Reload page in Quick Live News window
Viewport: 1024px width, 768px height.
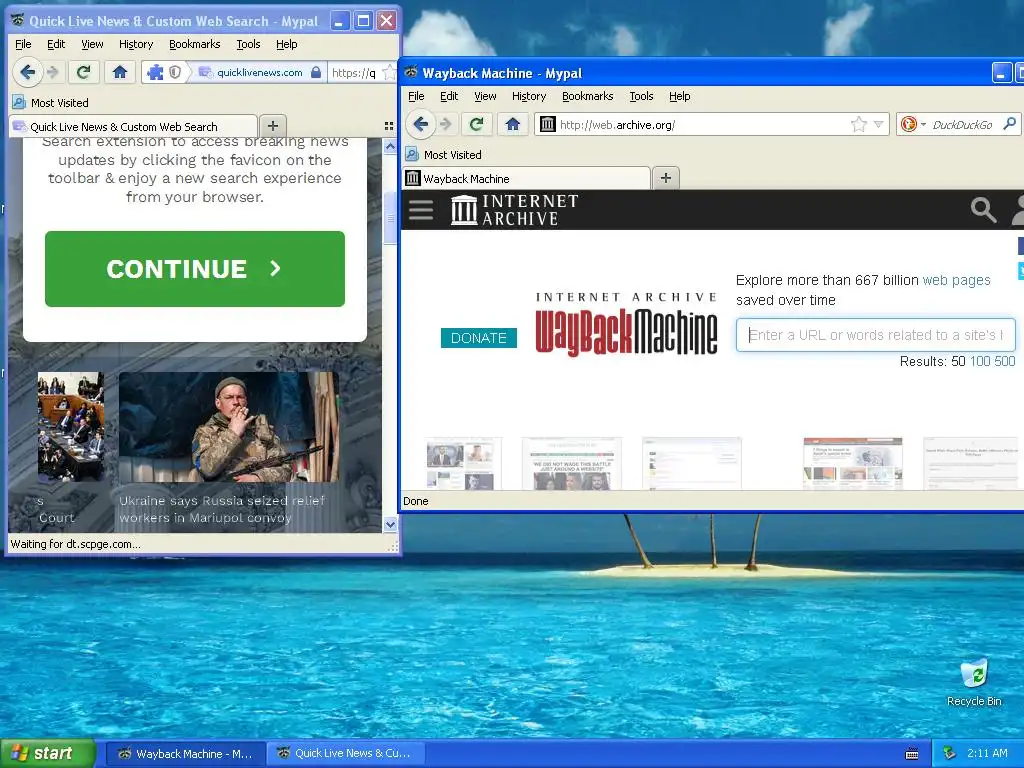point(84,72)
